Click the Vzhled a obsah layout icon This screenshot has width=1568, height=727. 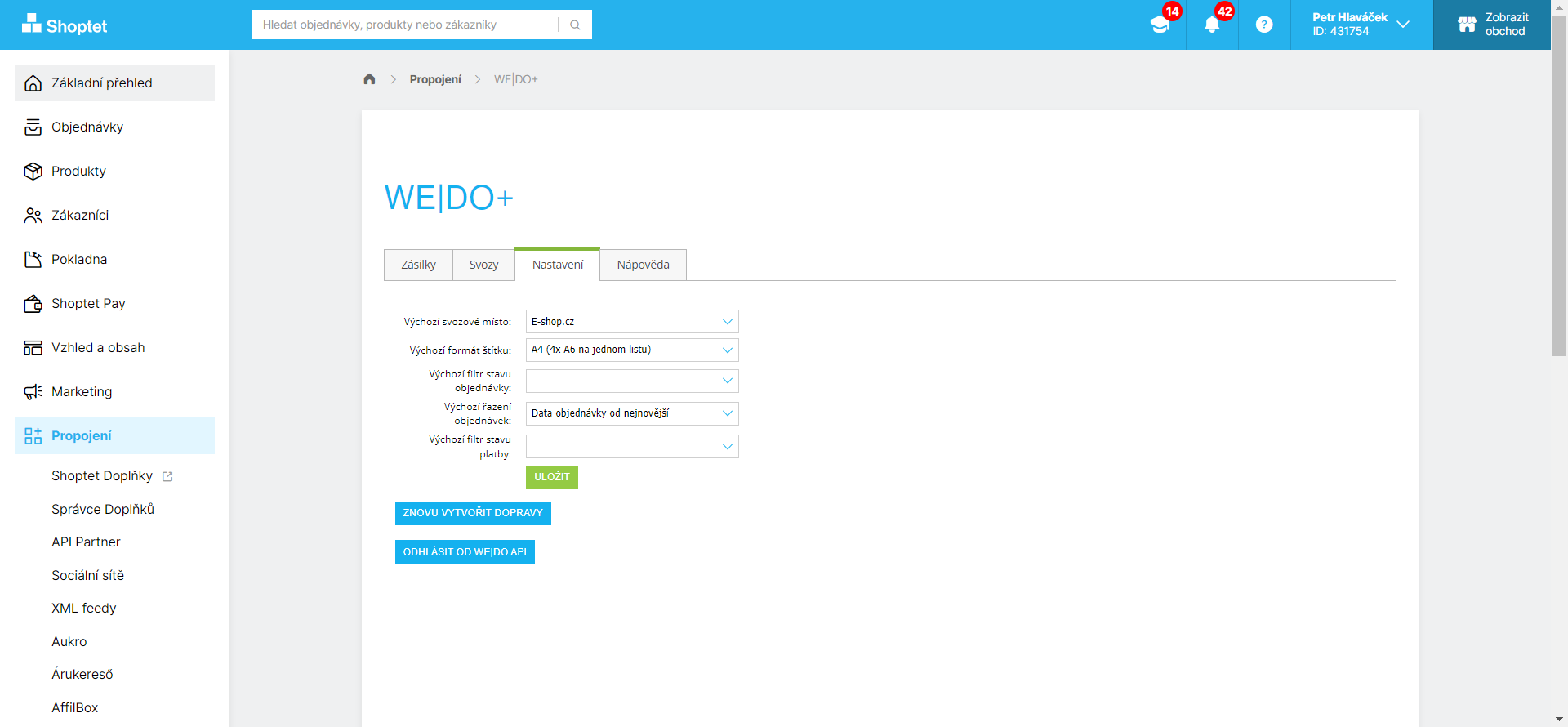(x=33, y=348)
